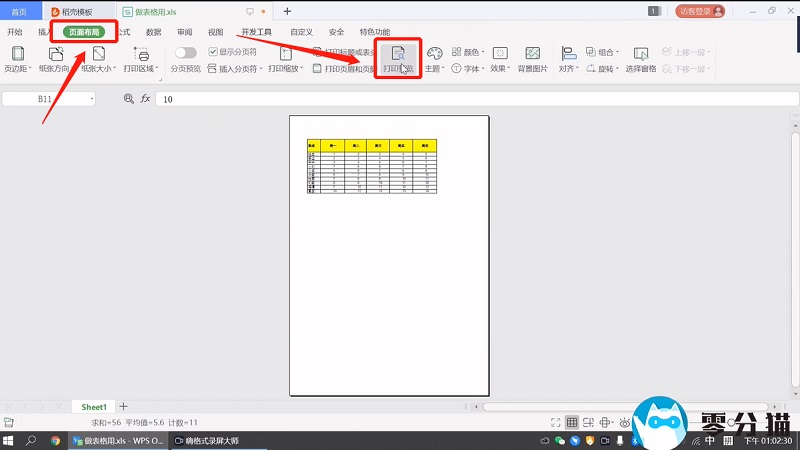This screenshot has width=800, height=450.
Task: Toggle the Page Break Preview switch
Action: (186, 52)
